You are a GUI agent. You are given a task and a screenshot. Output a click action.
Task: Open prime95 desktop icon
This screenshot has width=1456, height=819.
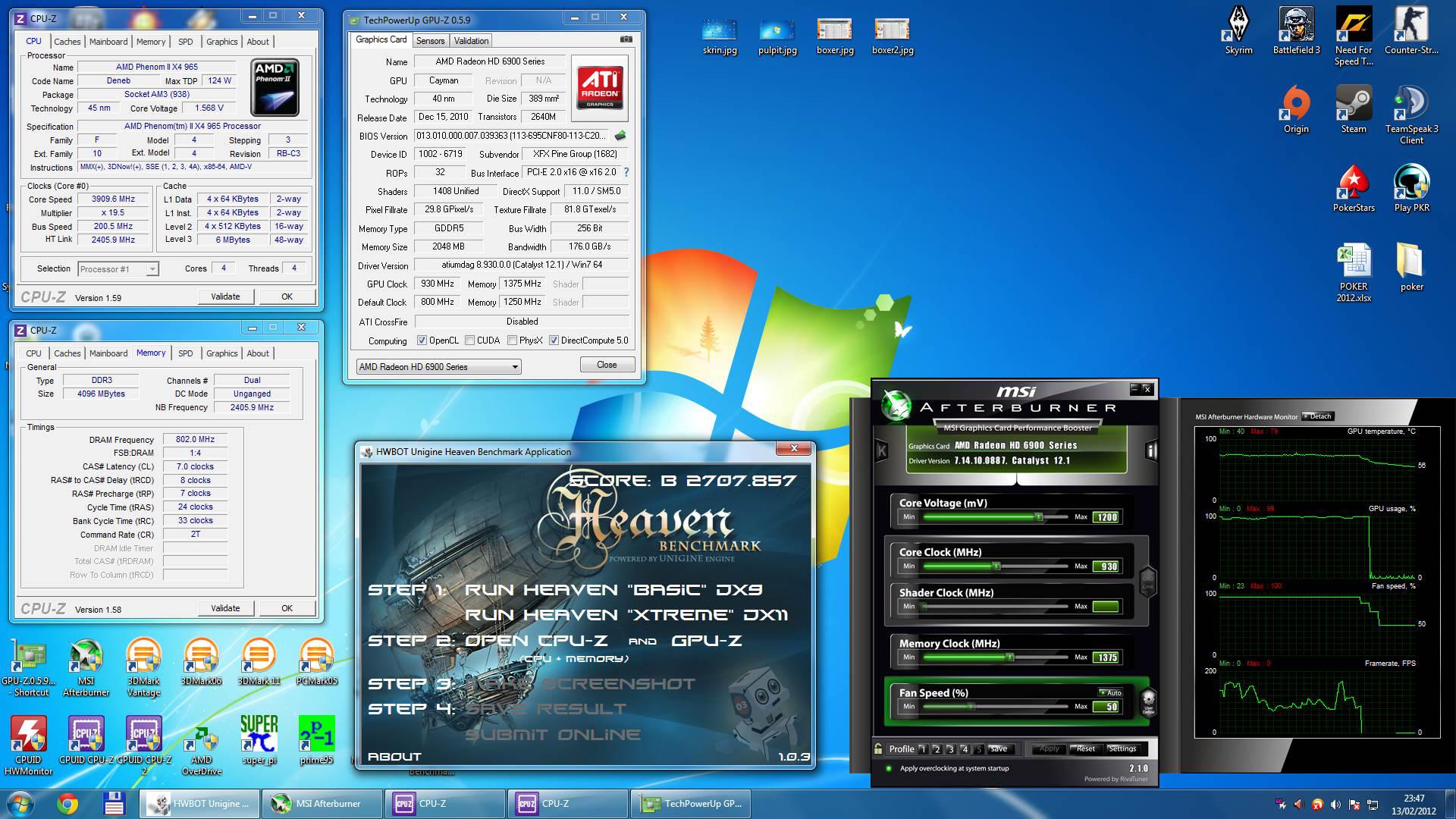(316, 740)
